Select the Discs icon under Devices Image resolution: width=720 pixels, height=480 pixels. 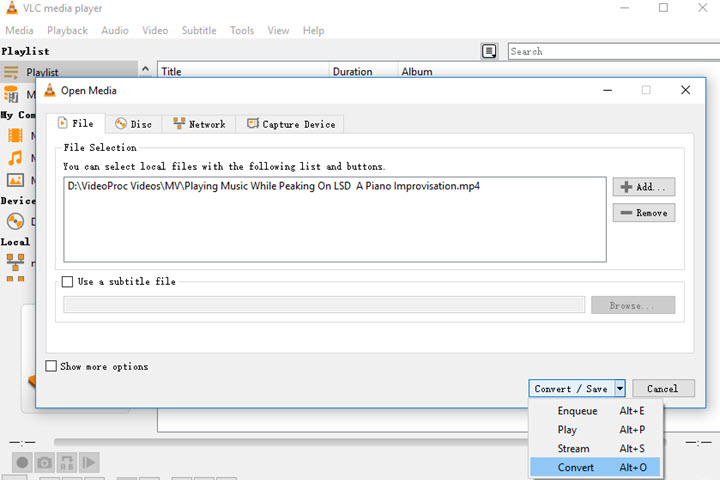click(x=15, y=221)
